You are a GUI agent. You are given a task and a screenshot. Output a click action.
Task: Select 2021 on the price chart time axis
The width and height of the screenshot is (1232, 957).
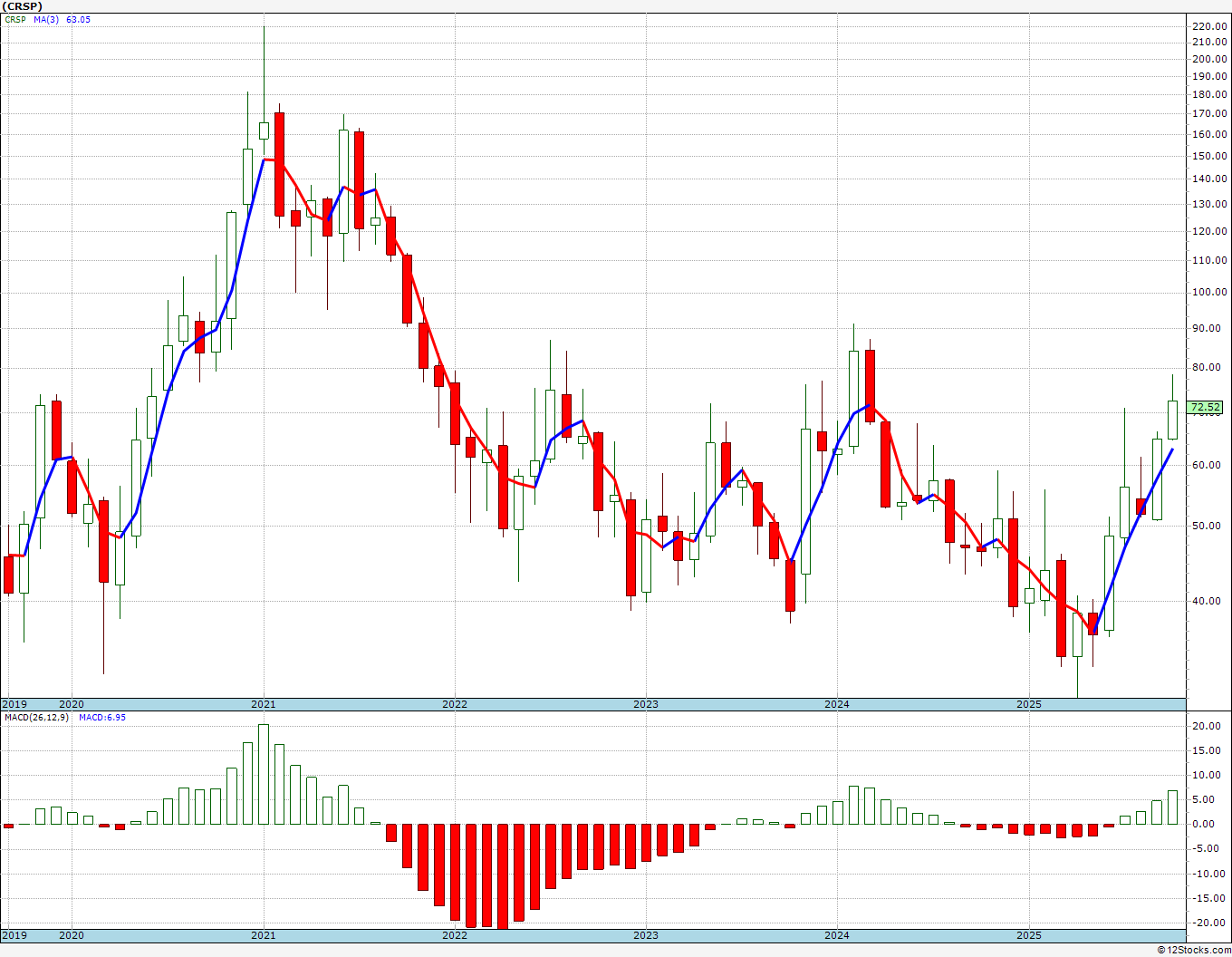tap(263, 704)
